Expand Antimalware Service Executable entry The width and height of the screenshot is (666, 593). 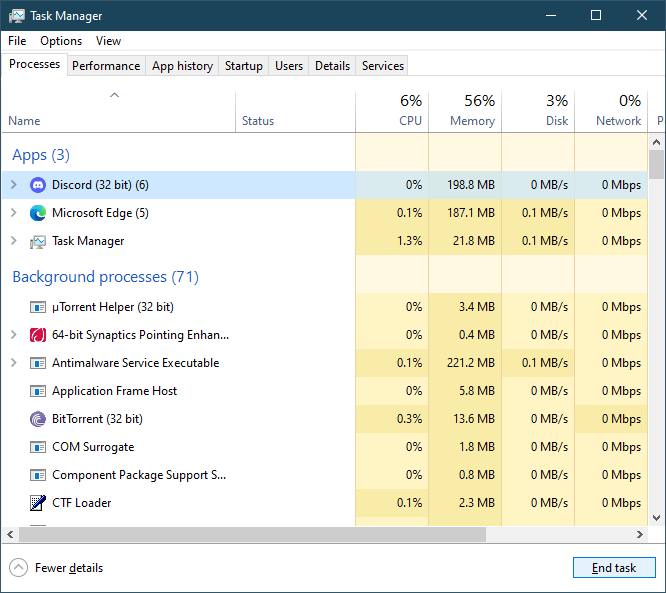[x=13, y=363]
